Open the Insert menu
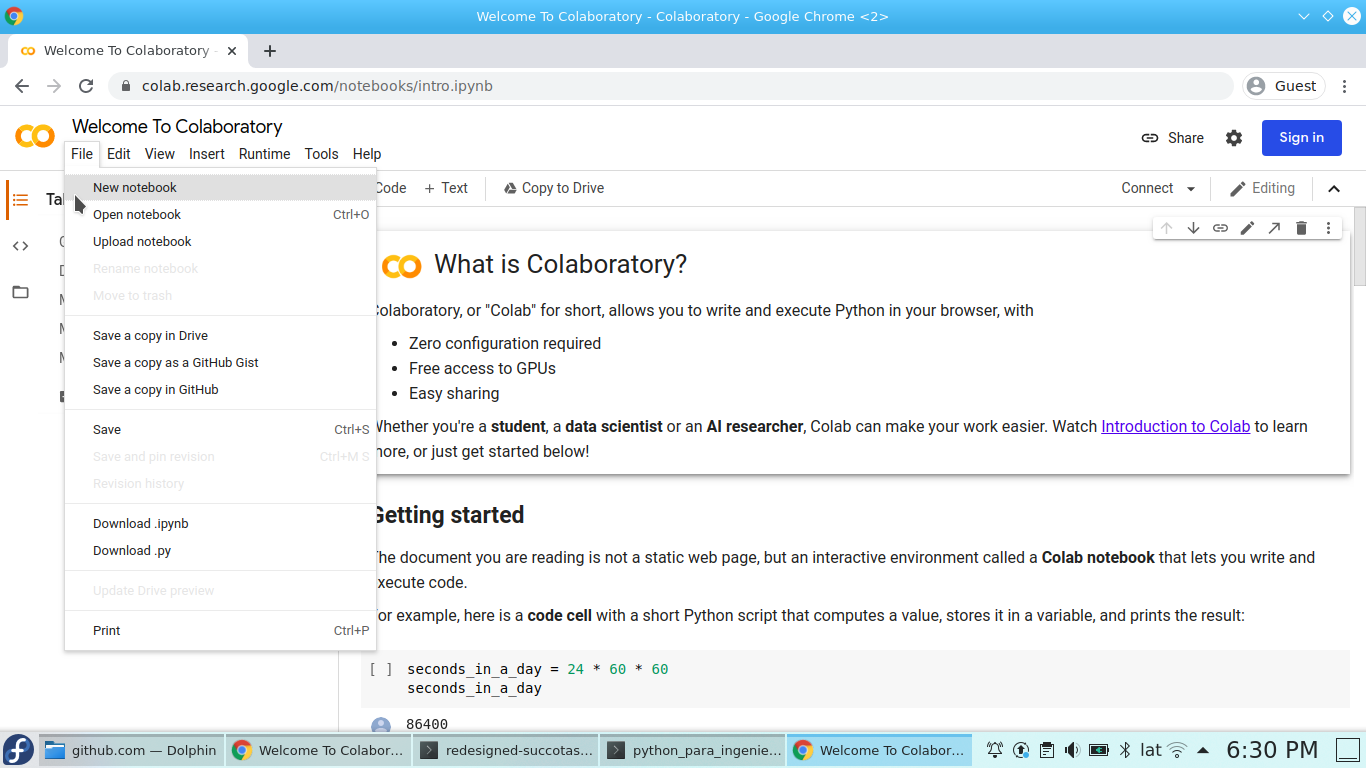This screenshot has height=768, width=1366. click(x=207, y=154)
